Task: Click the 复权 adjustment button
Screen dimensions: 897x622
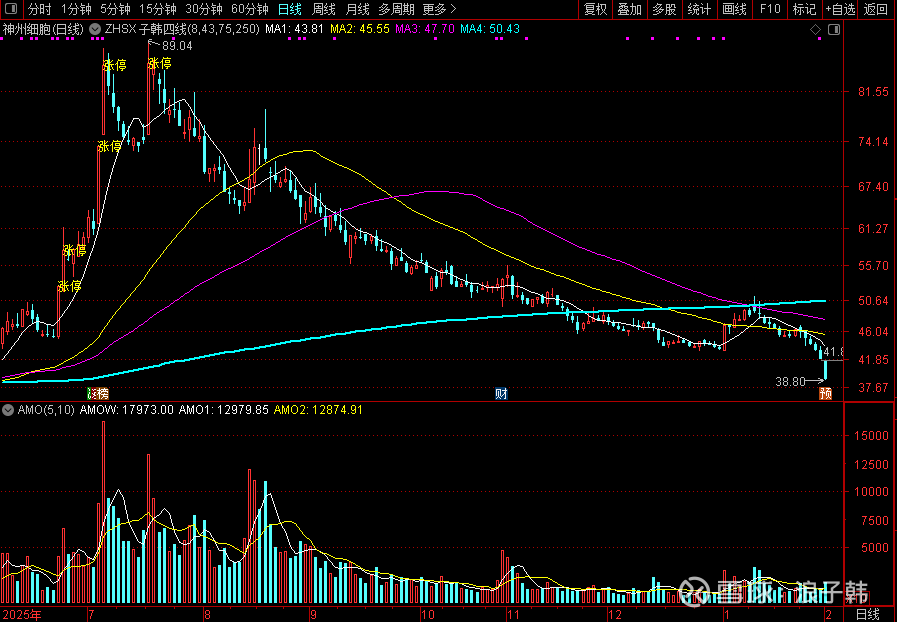Action: pyautogui.click(x=595, y=9)
